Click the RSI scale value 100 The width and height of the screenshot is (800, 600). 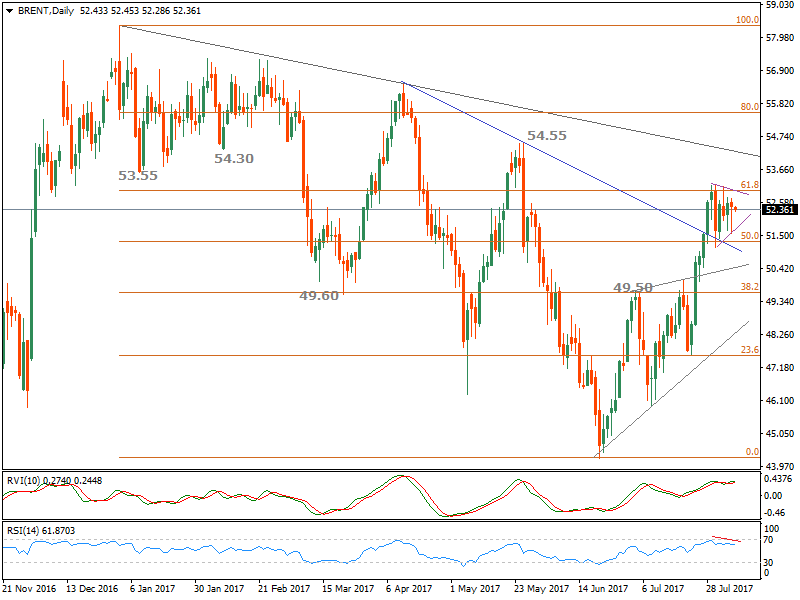tap(772, 529)
